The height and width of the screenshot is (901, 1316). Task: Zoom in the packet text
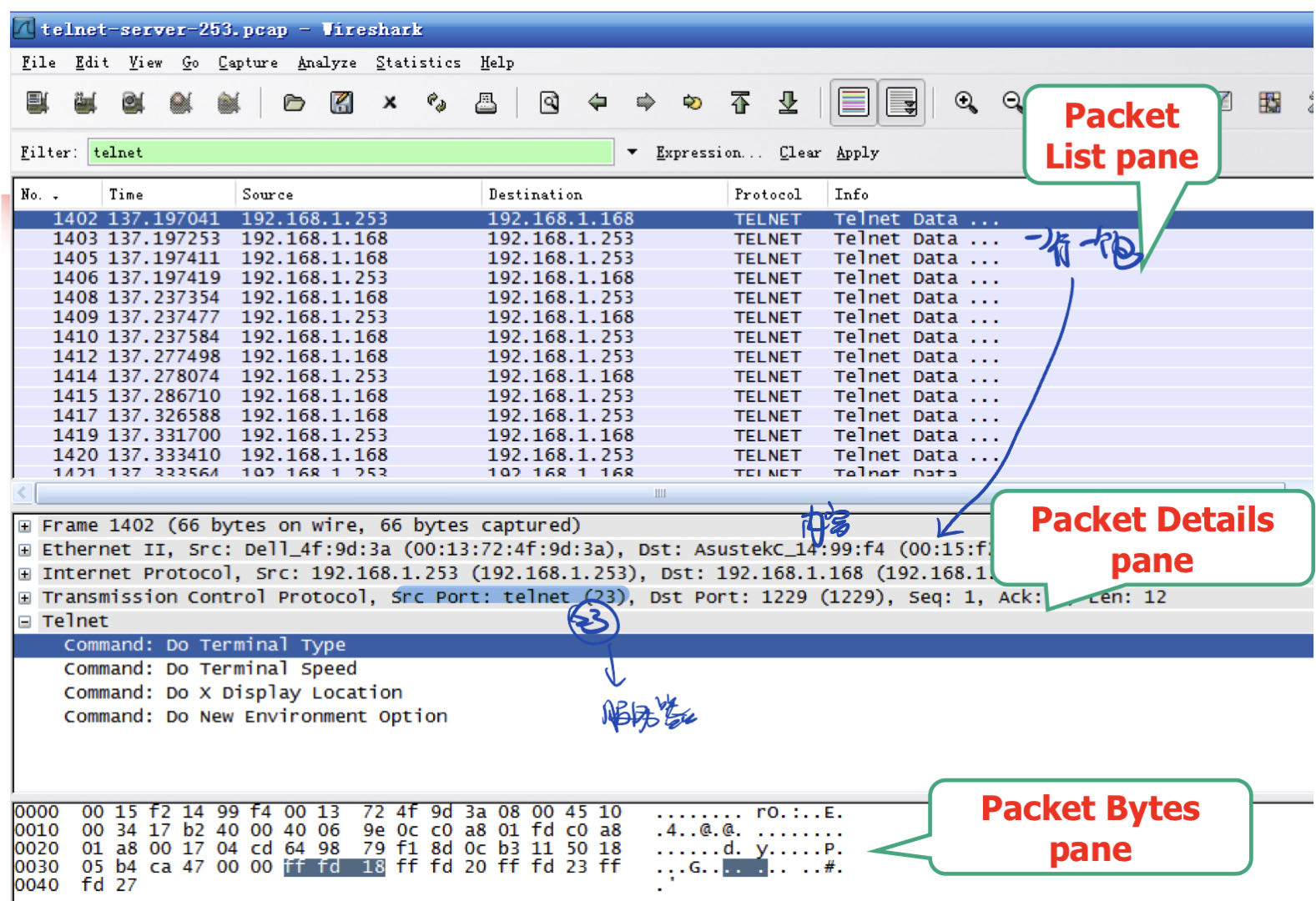(x=966, y=103)
